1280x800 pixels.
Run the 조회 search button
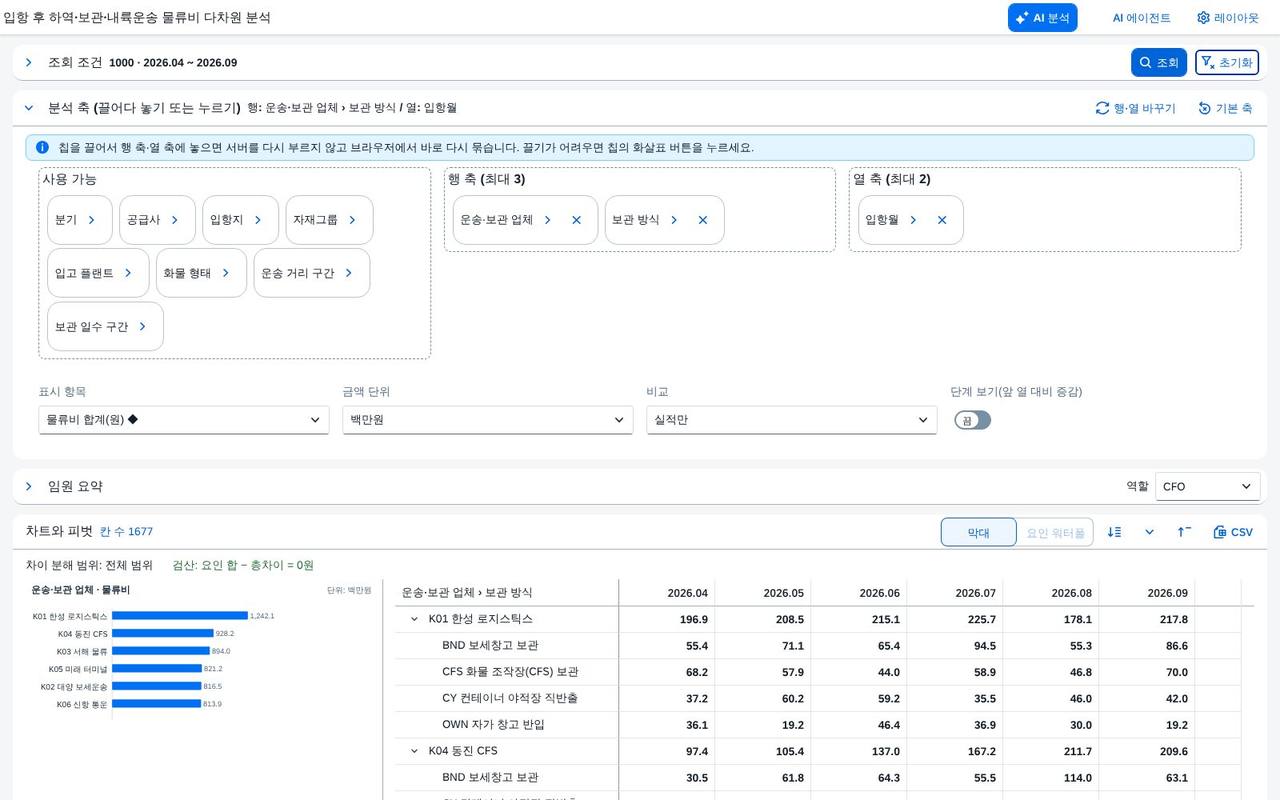[x=1159, y=62]
